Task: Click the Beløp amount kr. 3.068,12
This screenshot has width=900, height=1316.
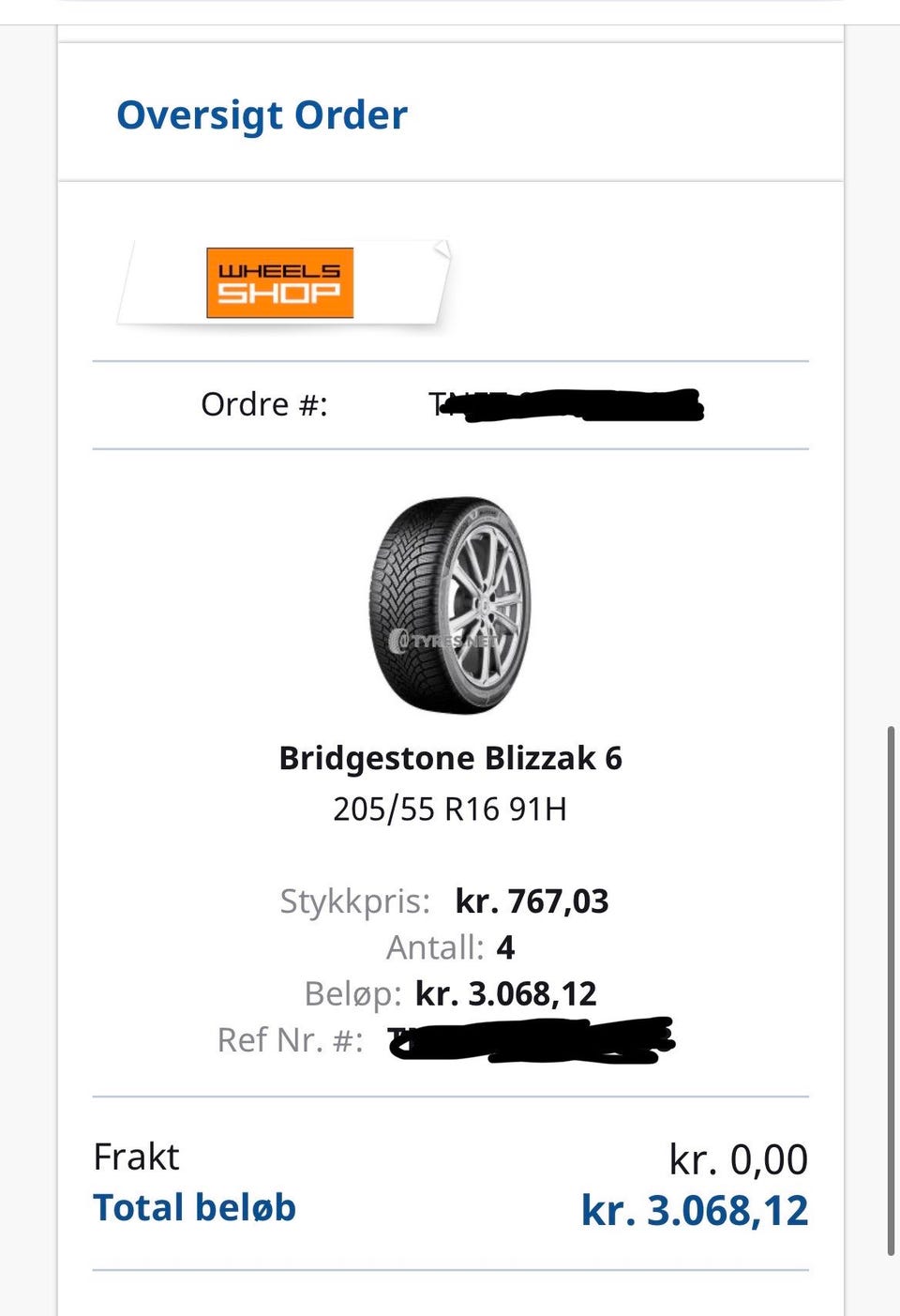Action: [x=505, y=993]
